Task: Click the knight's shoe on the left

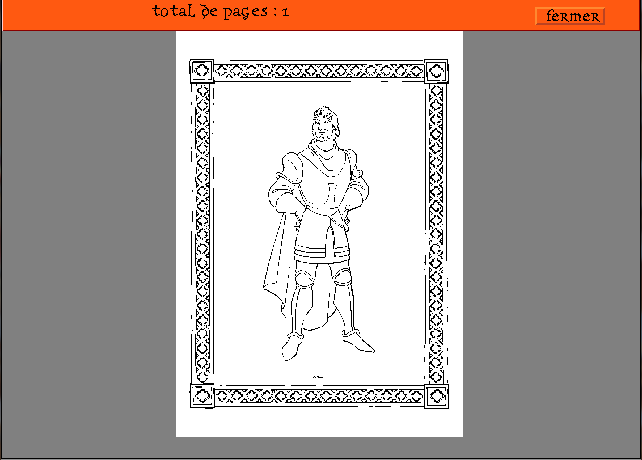Action: pos(292,346)
